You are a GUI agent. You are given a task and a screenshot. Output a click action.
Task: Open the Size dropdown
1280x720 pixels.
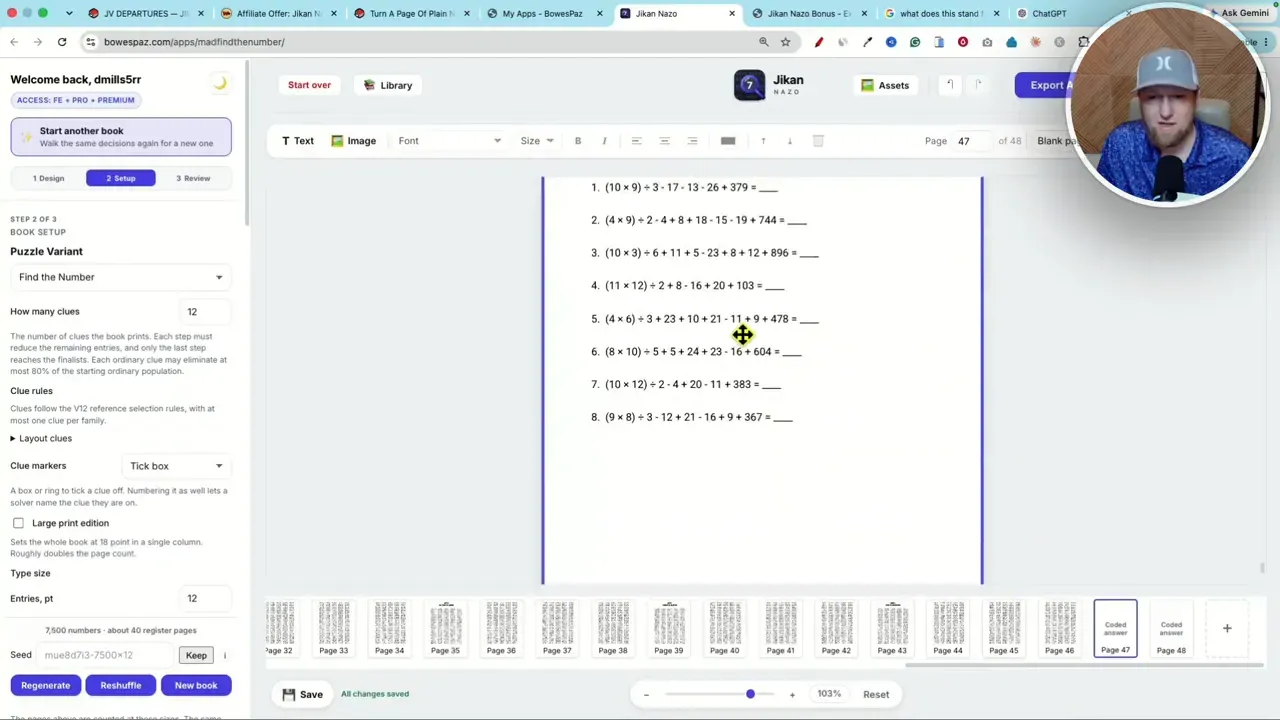pyautogui.click(x=537, y=141)
